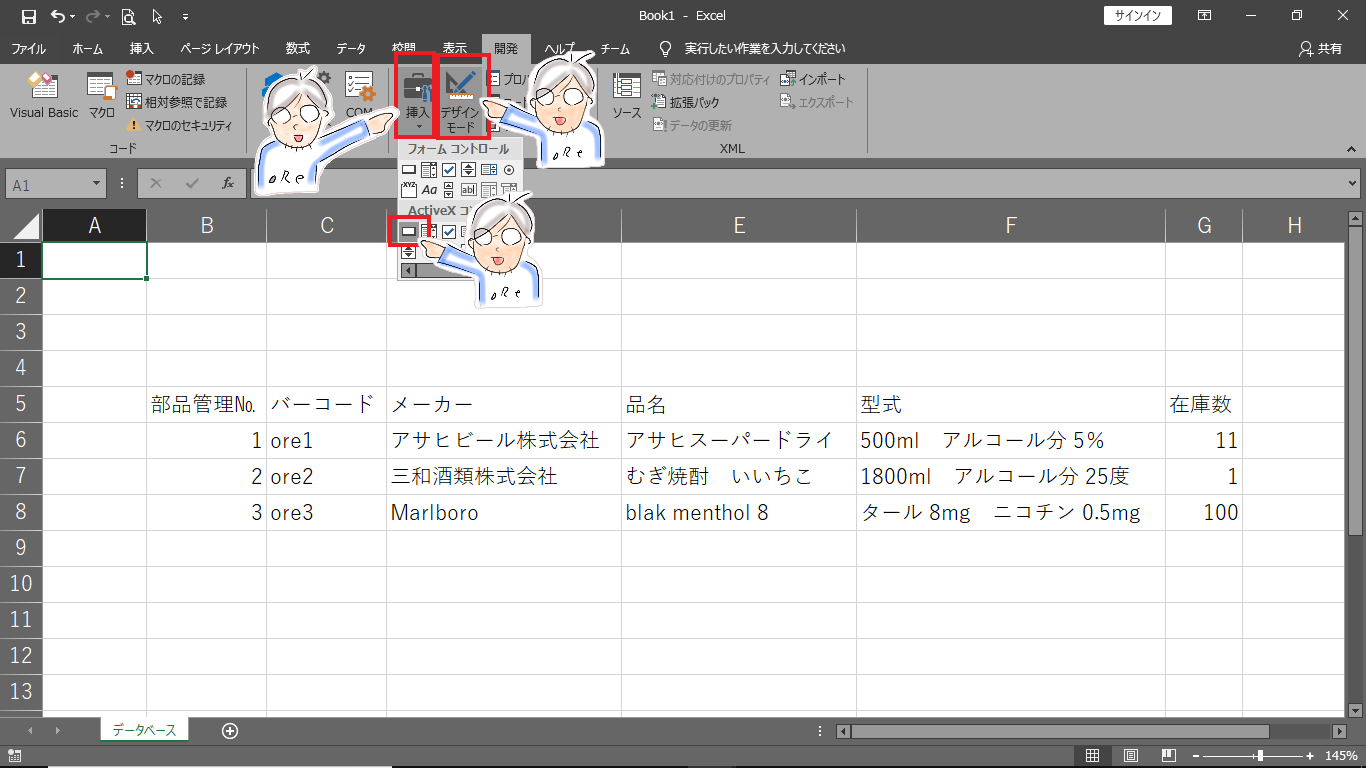Image resolution: width=1366 pixels, height=768 pixels.
Task: Insert form control button
Action: click(x=409, y=170)
